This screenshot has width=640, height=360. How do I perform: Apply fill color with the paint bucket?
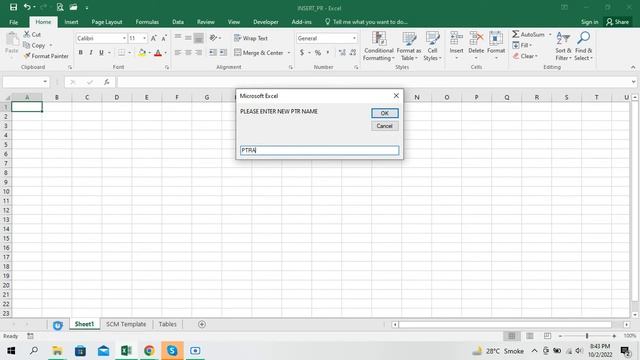coord(142,53)
